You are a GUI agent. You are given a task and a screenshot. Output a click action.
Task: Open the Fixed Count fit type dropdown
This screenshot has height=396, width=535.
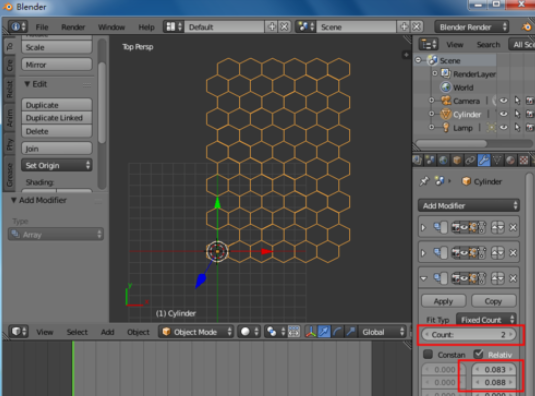[486, 320]
